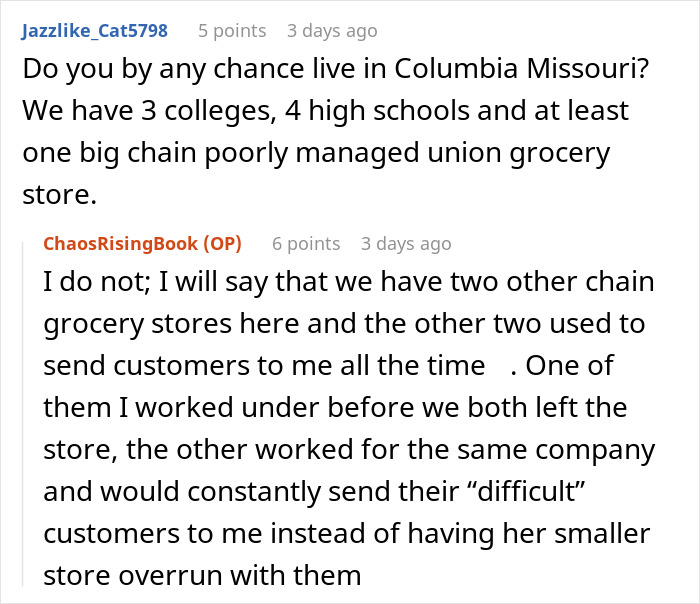Click "store overrun with them" on the last line
The image size is (700, 604).
202,575
